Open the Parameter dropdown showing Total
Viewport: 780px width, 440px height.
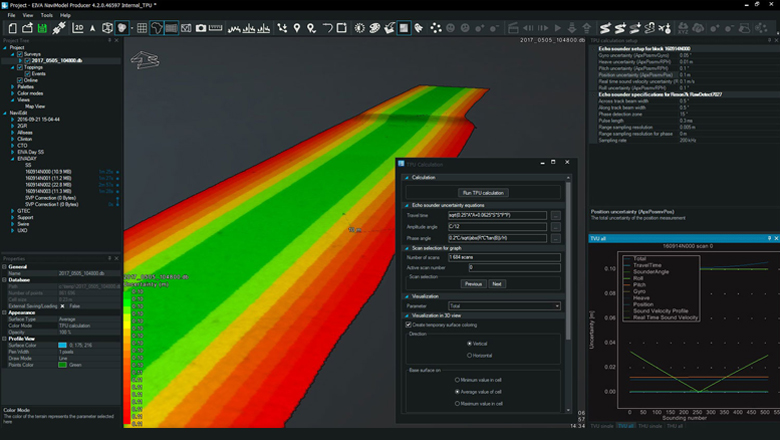[503, 306]
